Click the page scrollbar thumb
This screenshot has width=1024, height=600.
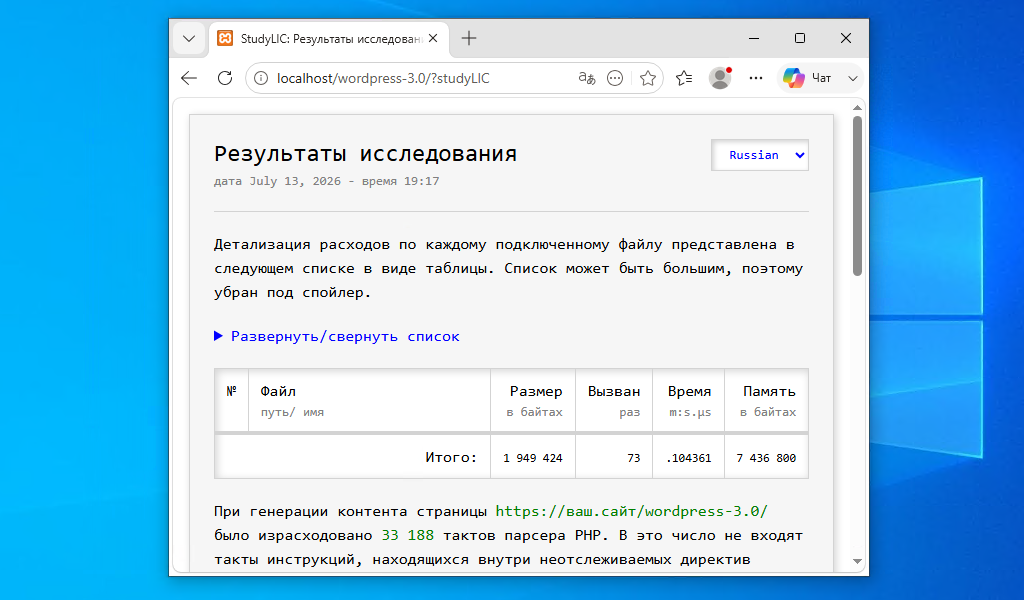pyautogui.click(x=857, y=196)
